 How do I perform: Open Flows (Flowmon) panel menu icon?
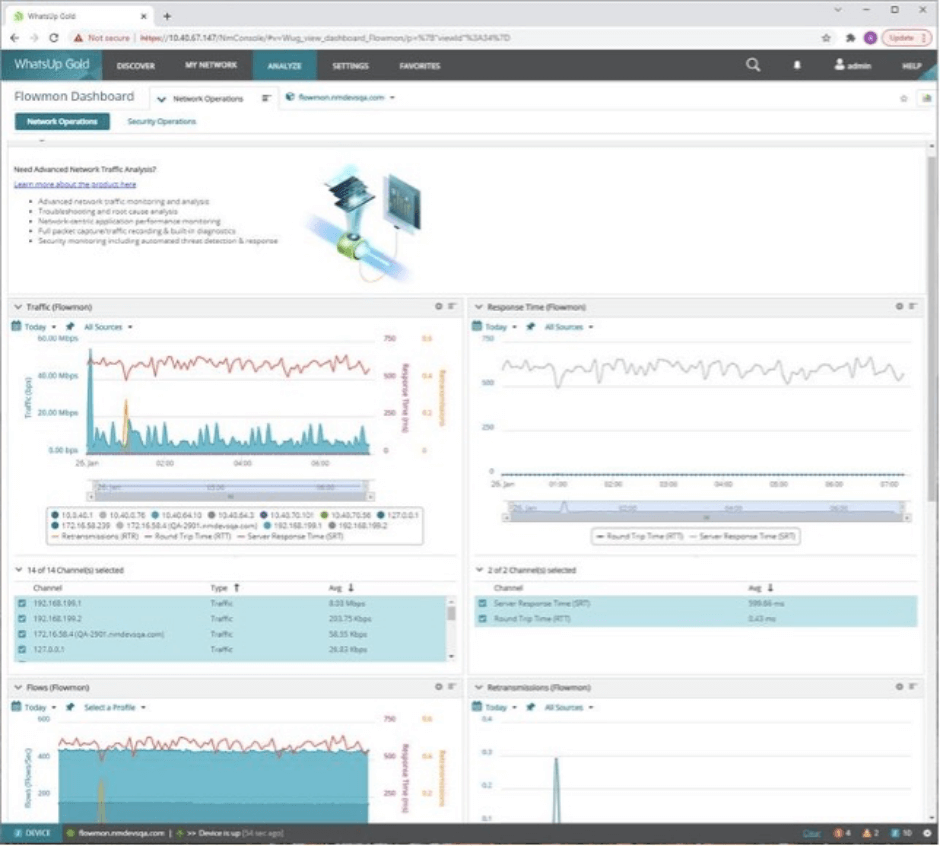pyautogui.click(x=452, y=687)
